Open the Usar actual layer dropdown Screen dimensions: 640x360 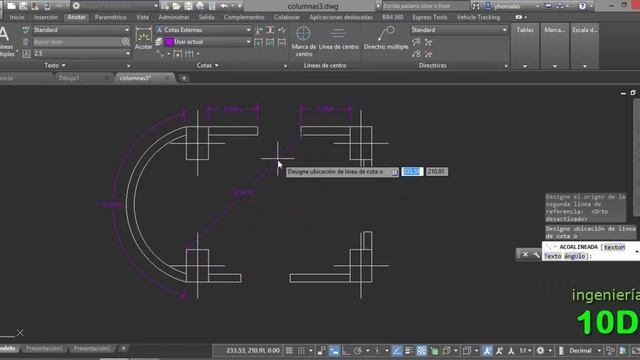[x=208, y=42]
